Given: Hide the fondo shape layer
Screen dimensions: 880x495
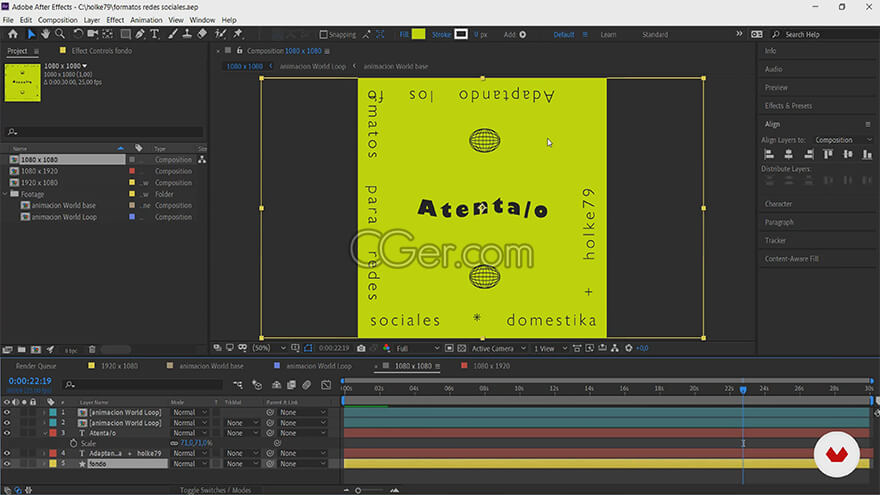Looking at the screenshot, I should click(7, 464).
